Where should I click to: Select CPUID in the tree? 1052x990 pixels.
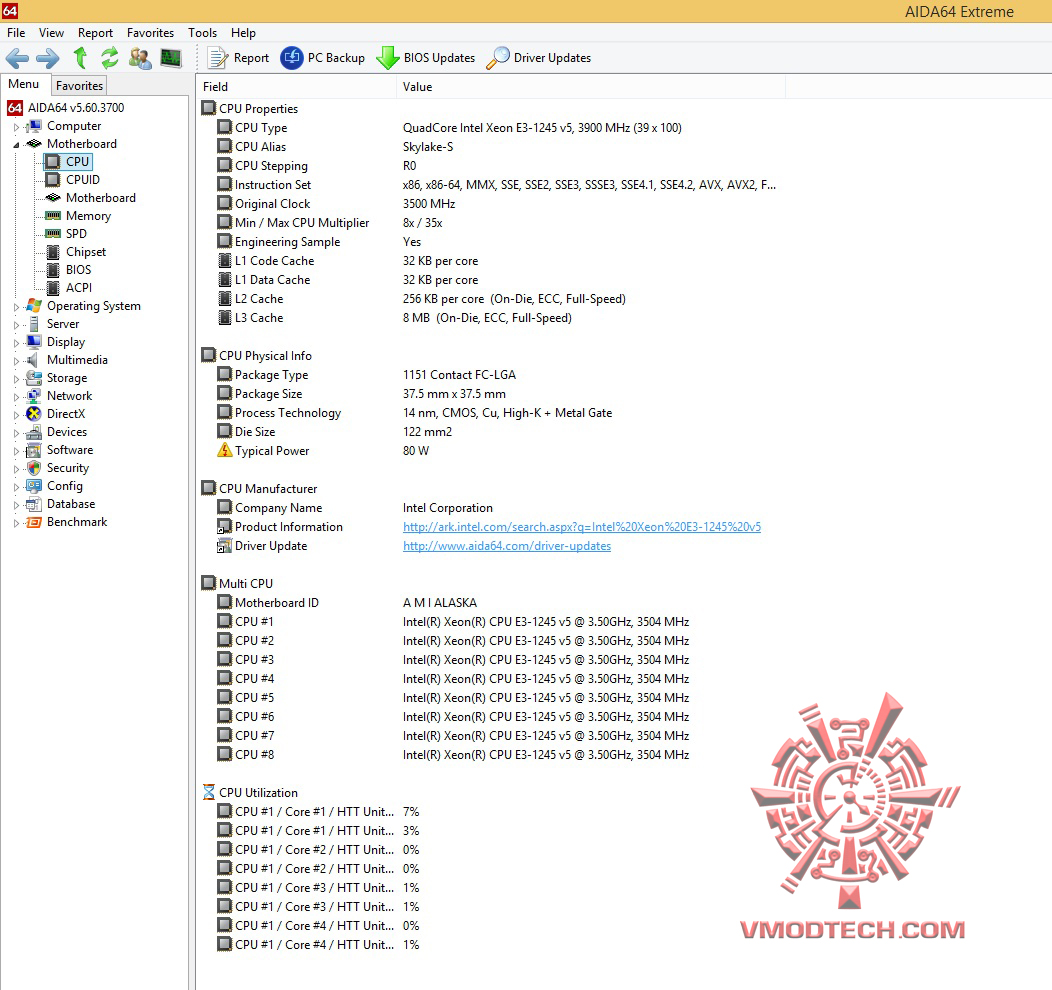(x=82, y=180)
